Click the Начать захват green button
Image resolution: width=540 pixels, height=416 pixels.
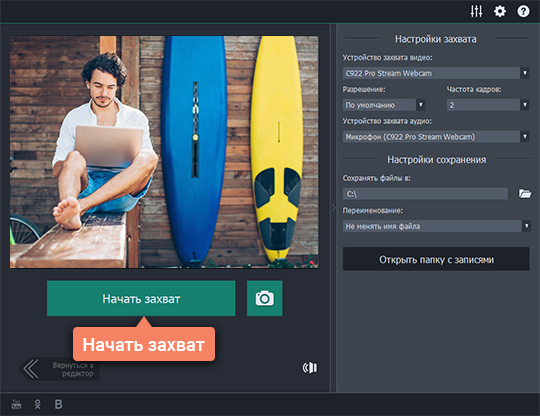(x=141, y=298)
